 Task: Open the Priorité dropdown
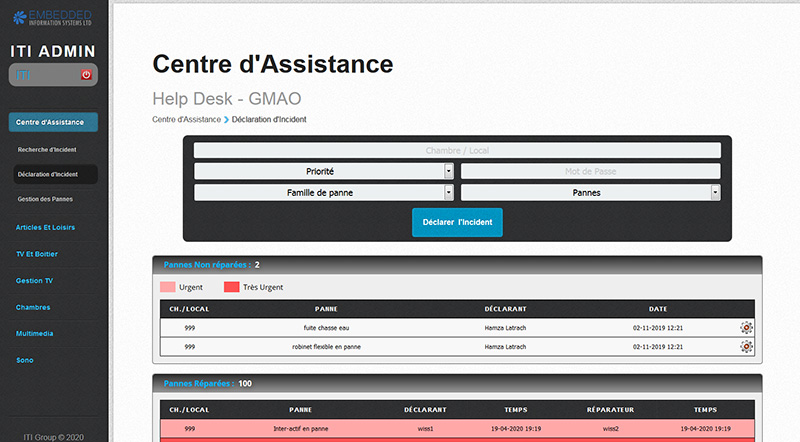point(324,171)
